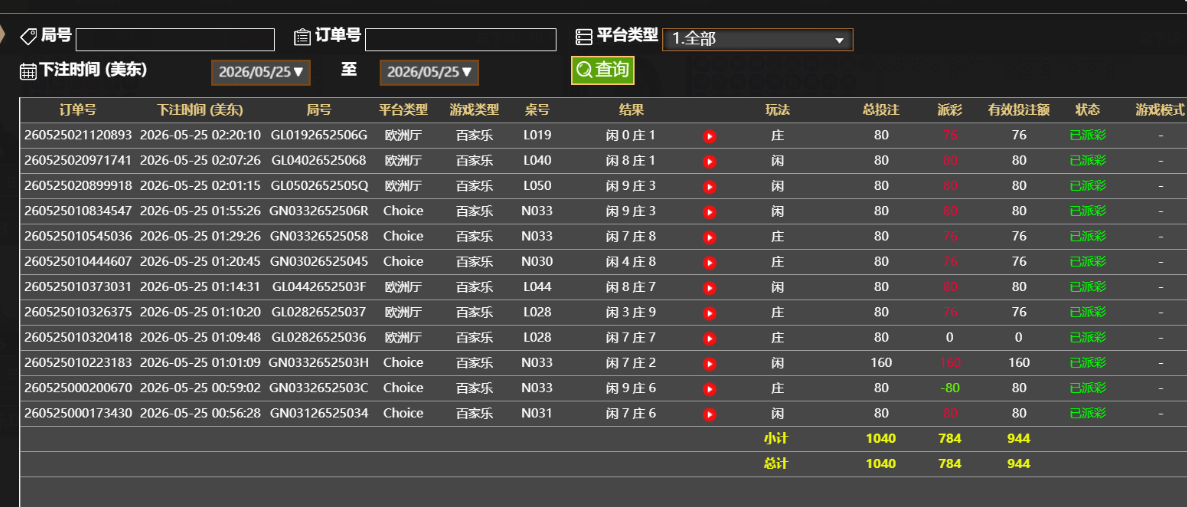Image resolution: width=1187 pixels, height=507 pixels.
Task: Play video for order 260525020899918
Action: click(709, 187)
